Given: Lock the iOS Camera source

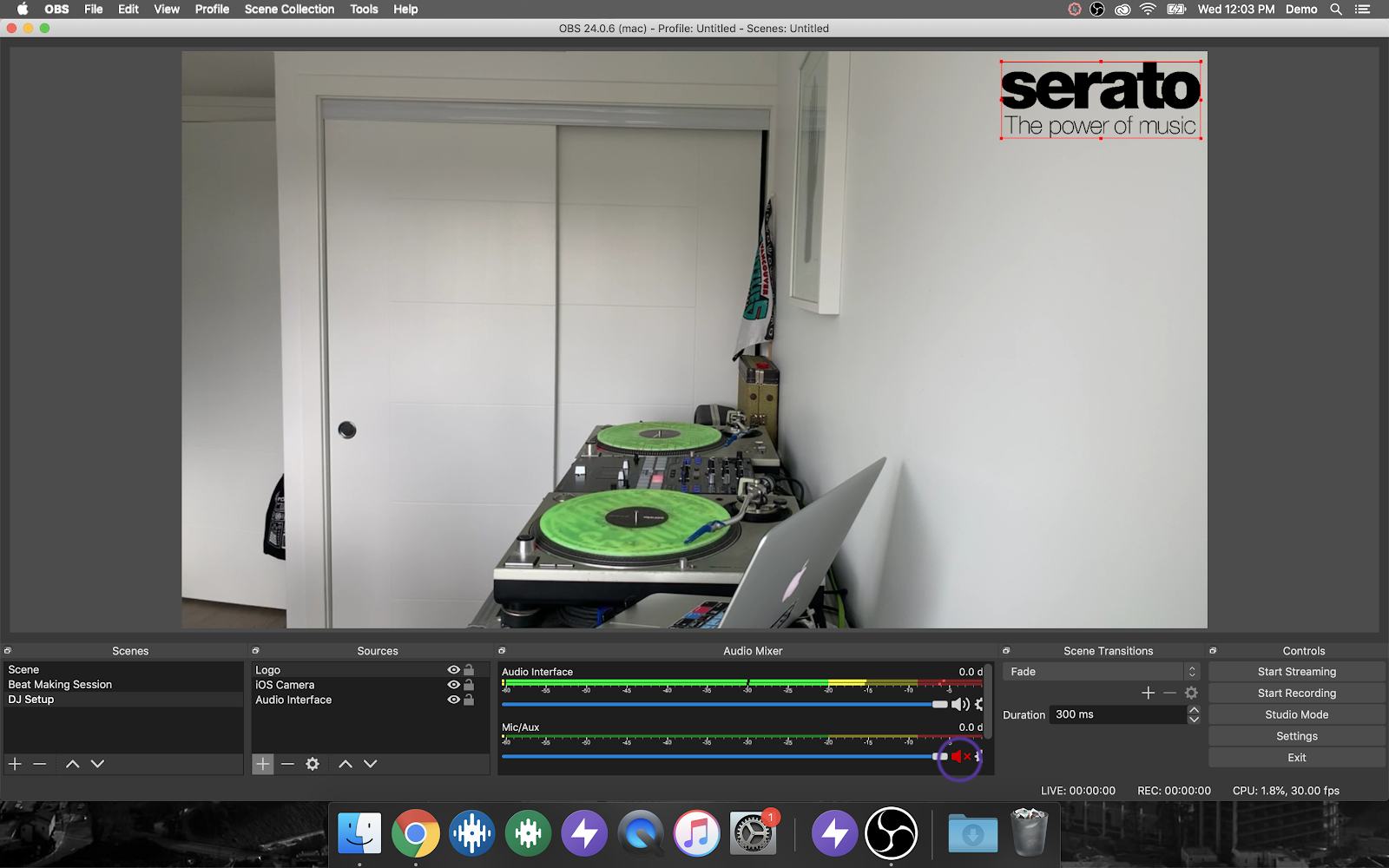Looking at the screenshot, I should pyautogui.click(x=469, y=685).
